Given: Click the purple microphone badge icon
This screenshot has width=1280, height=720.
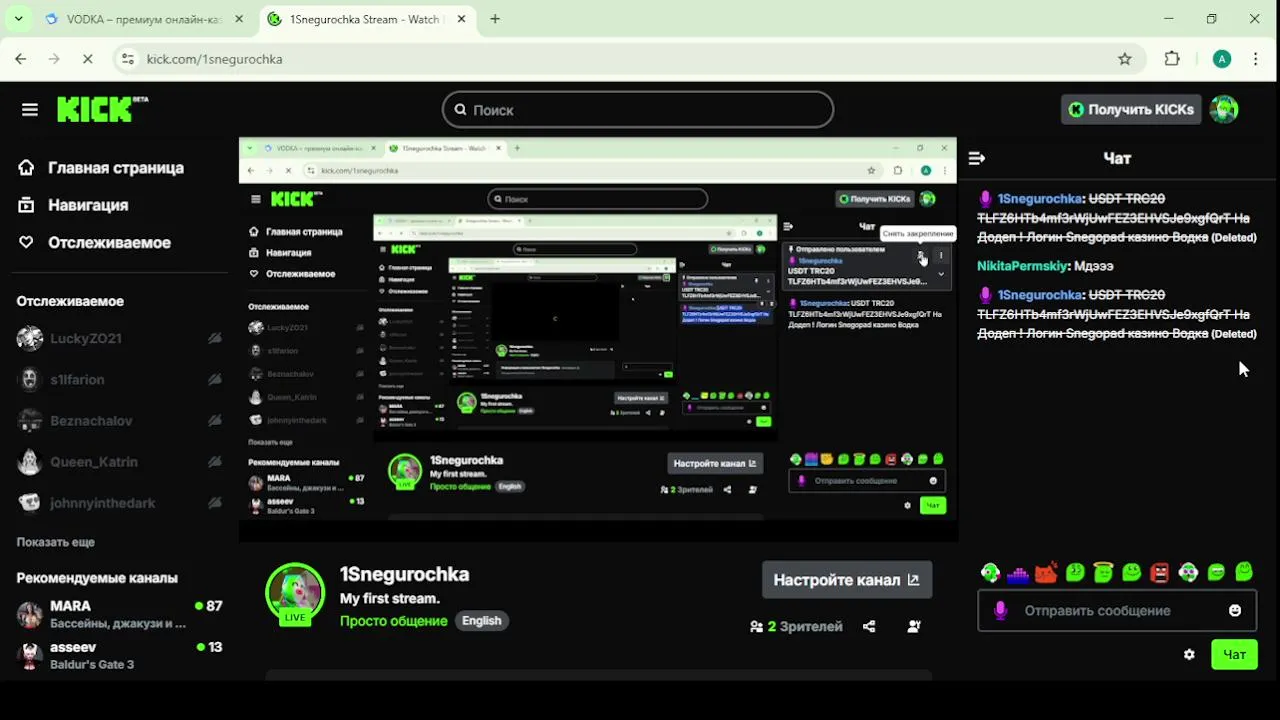Looking at the screenshot, I should click(1000, 611).
